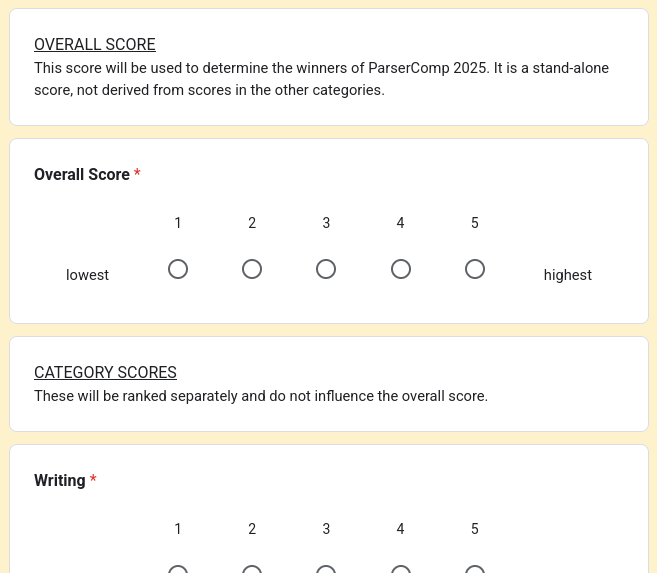Click the 'lowest' label in Overall Score

coord(87,275)
